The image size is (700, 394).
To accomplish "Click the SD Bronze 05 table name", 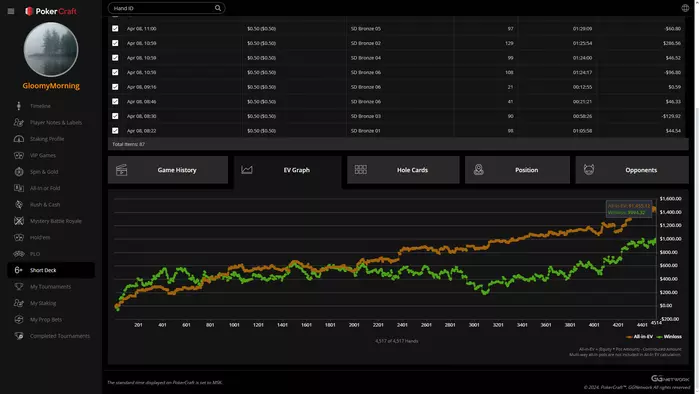I will pos(366,29).
